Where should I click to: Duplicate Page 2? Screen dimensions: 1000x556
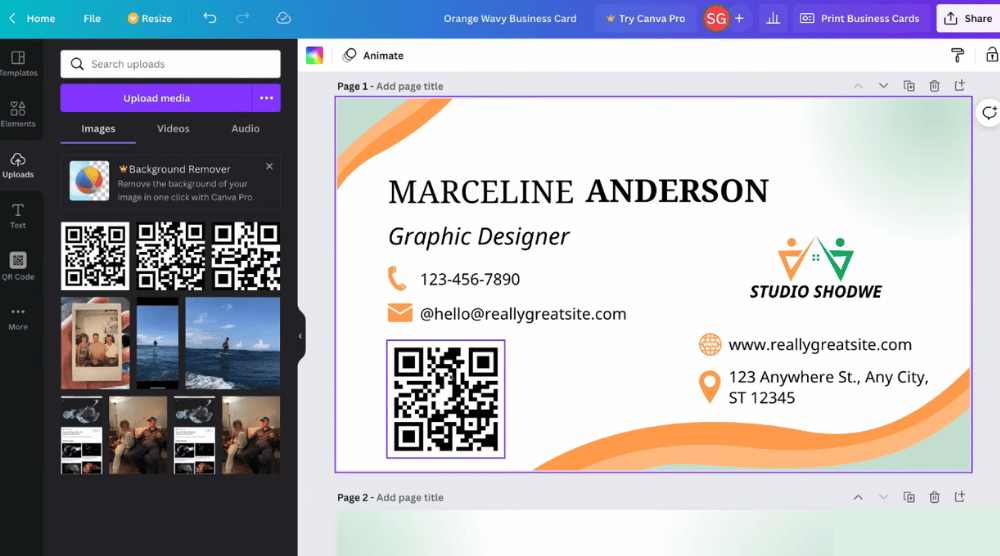click(909, 497)
